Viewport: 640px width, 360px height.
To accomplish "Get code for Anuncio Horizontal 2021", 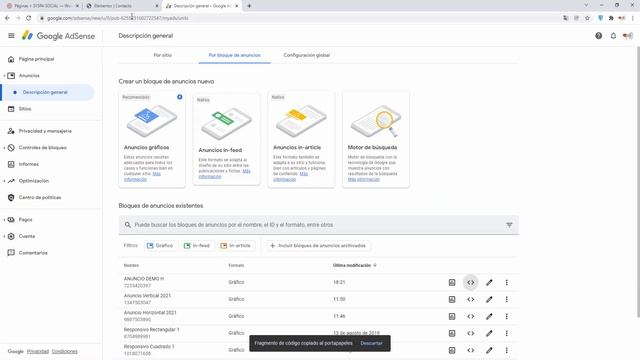I will point(471,316).
